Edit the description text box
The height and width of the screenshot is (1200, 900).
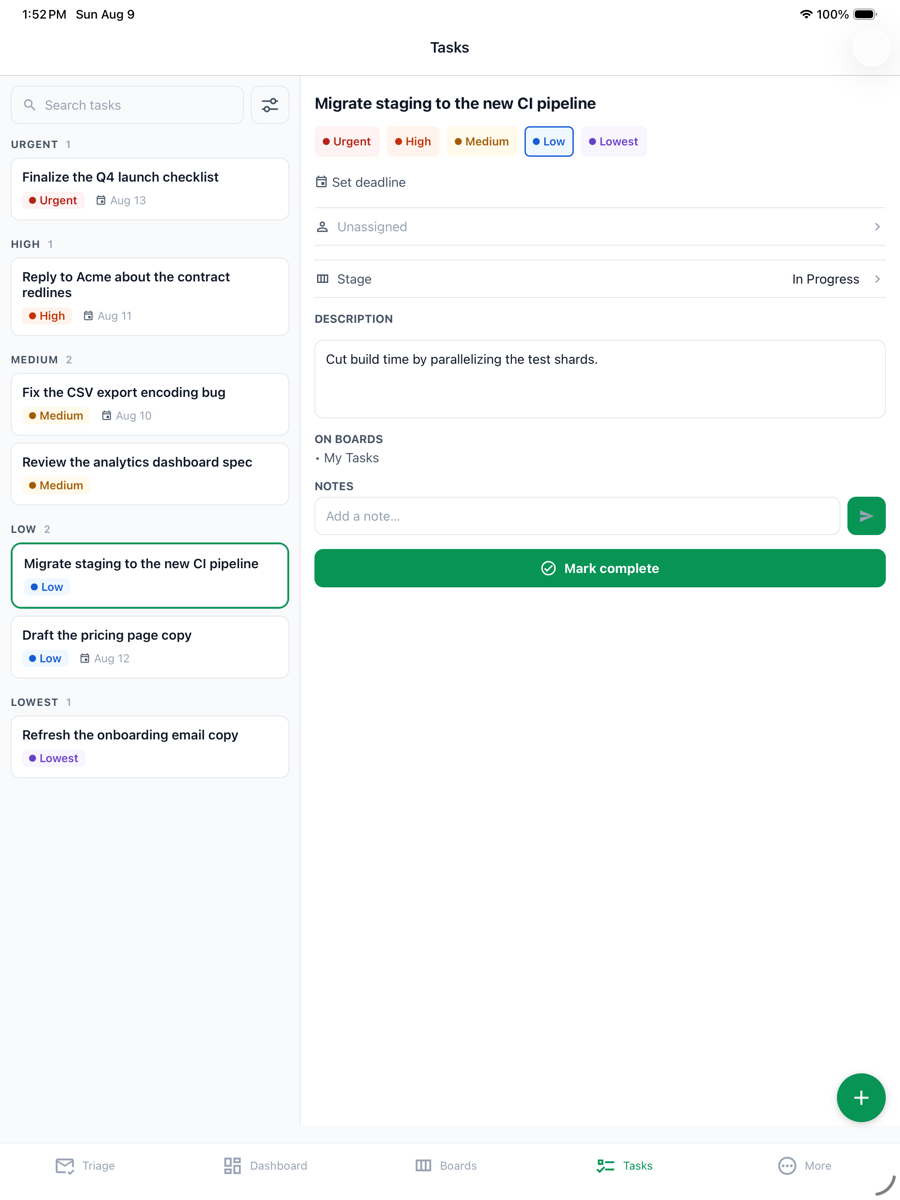600,379
